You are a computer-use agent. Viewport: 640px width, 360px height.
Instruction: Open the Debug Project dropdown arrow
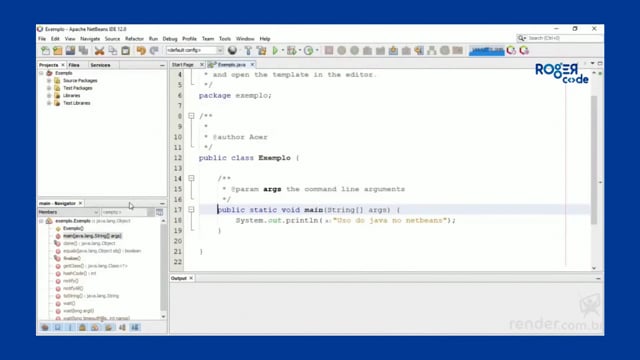pyautogui.click(x=300, y=51)
